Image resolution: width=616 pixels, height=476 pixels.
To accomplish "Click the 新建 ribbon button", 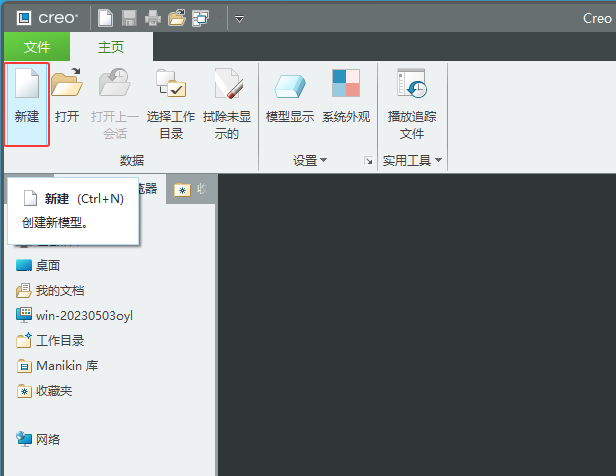I will tap(27, 104).
